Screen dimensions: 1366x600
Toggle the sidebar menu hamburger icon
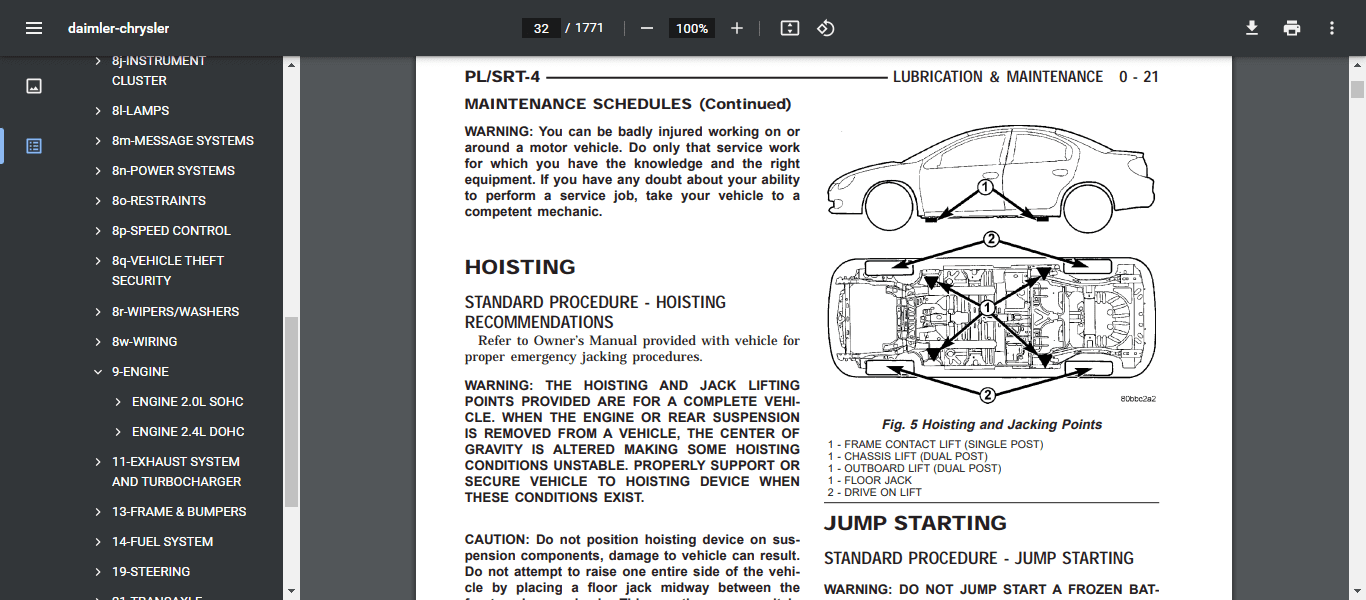tap(34, 28)
